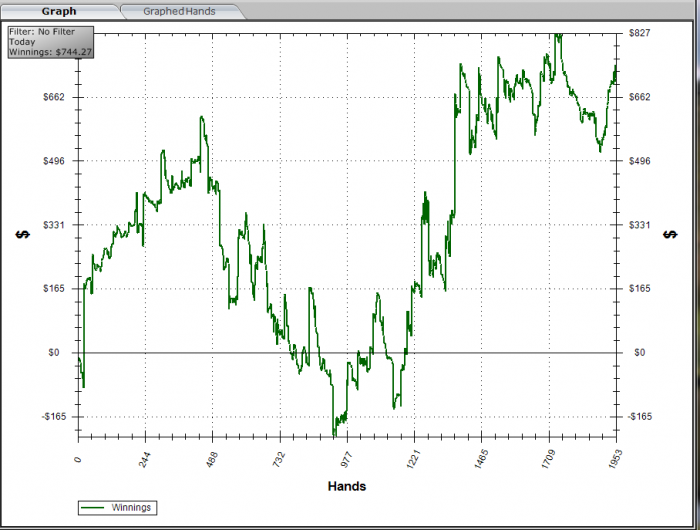Click the 732 hands axis label
The image size is (700, 530).
[x=279, y=460]
